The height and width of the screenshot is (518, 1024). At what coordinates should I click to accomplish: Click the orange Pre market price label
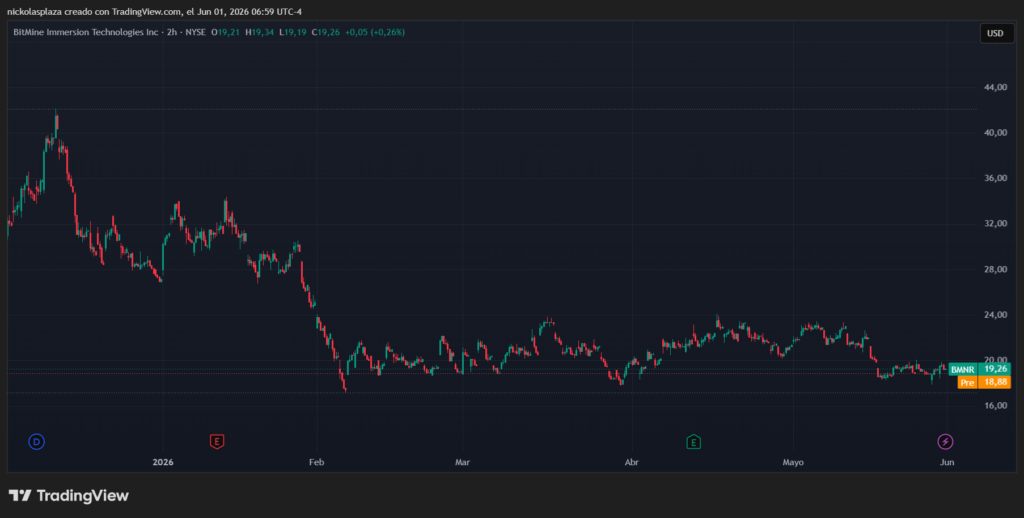point(984,382)
